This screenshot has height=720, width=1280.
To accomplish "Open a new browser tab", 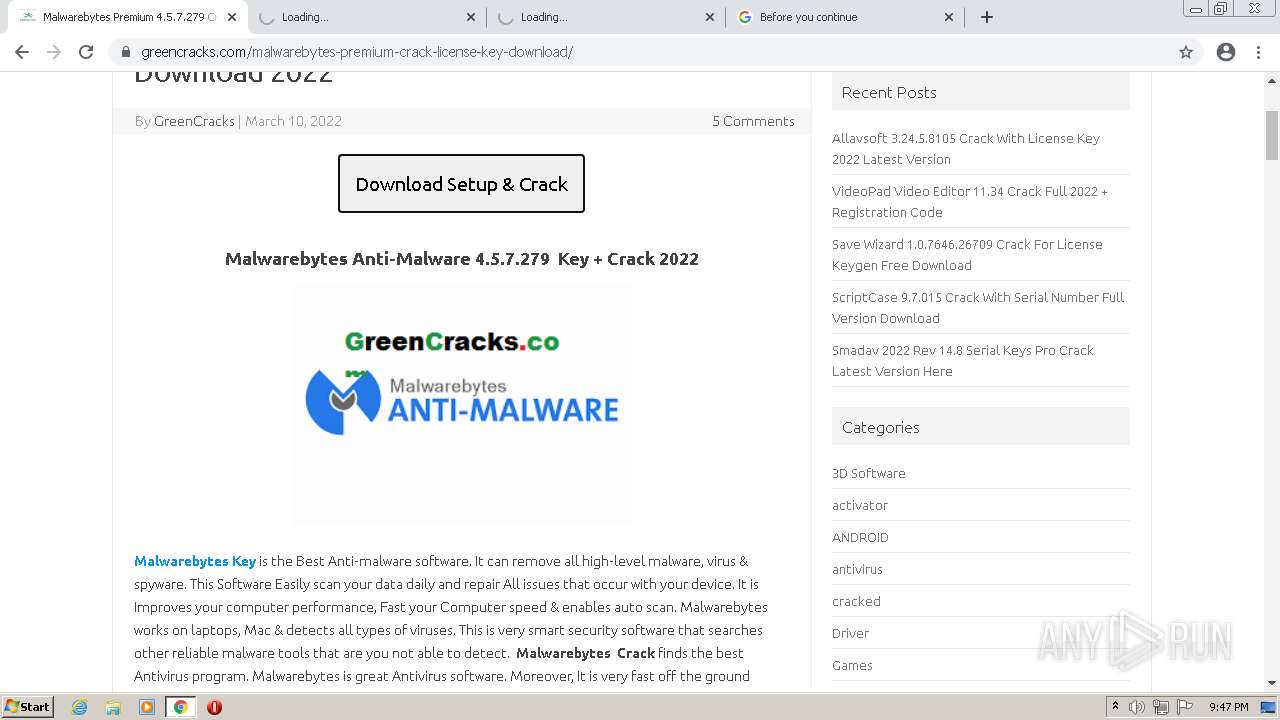I will click(x=987, y=17).
